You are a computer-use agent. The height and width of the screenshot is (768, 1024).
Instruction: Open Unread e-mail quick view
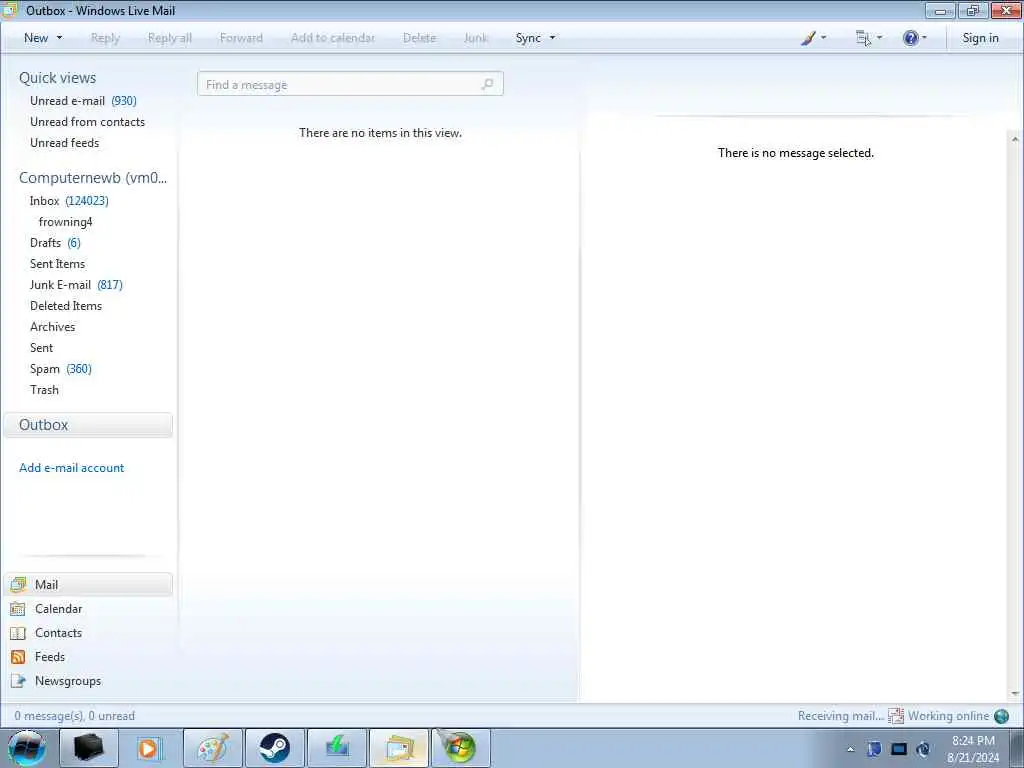tap(83, 101)
